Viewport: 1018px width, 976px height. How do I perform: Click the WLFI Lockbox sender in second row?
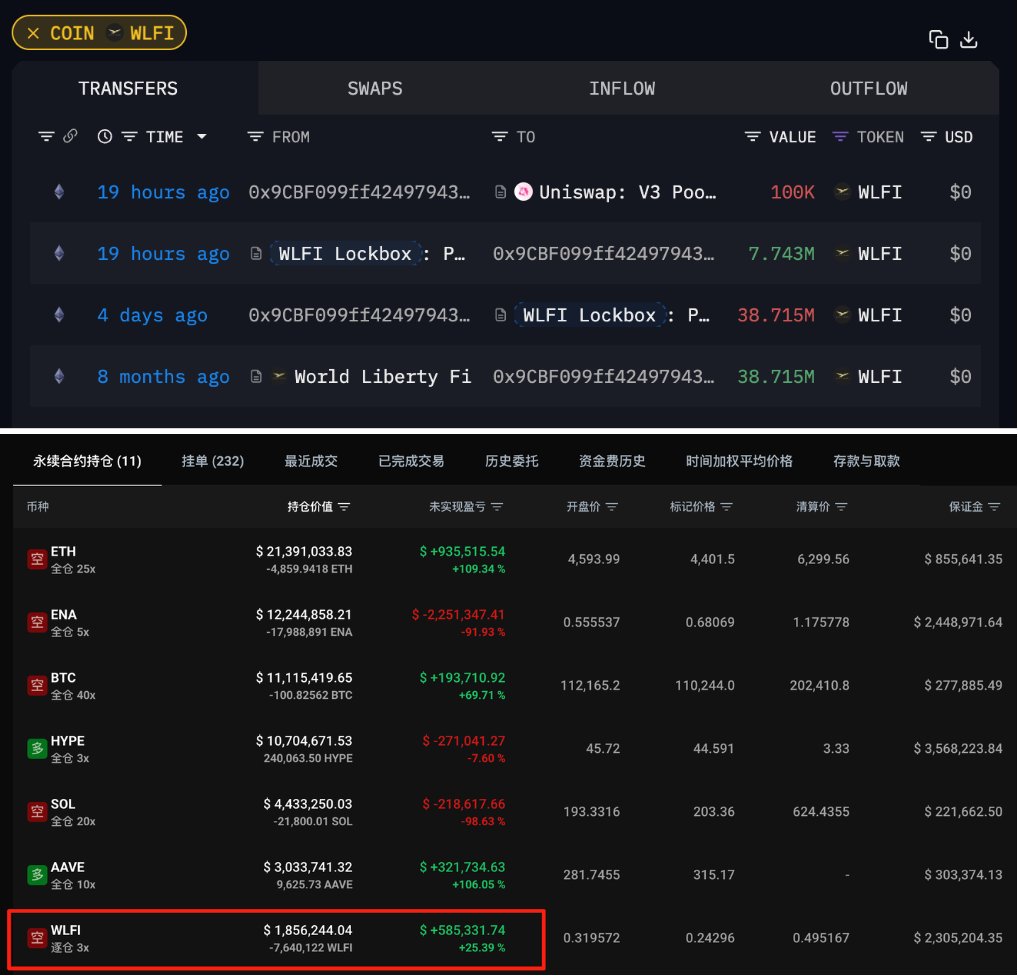coord(345,254)
